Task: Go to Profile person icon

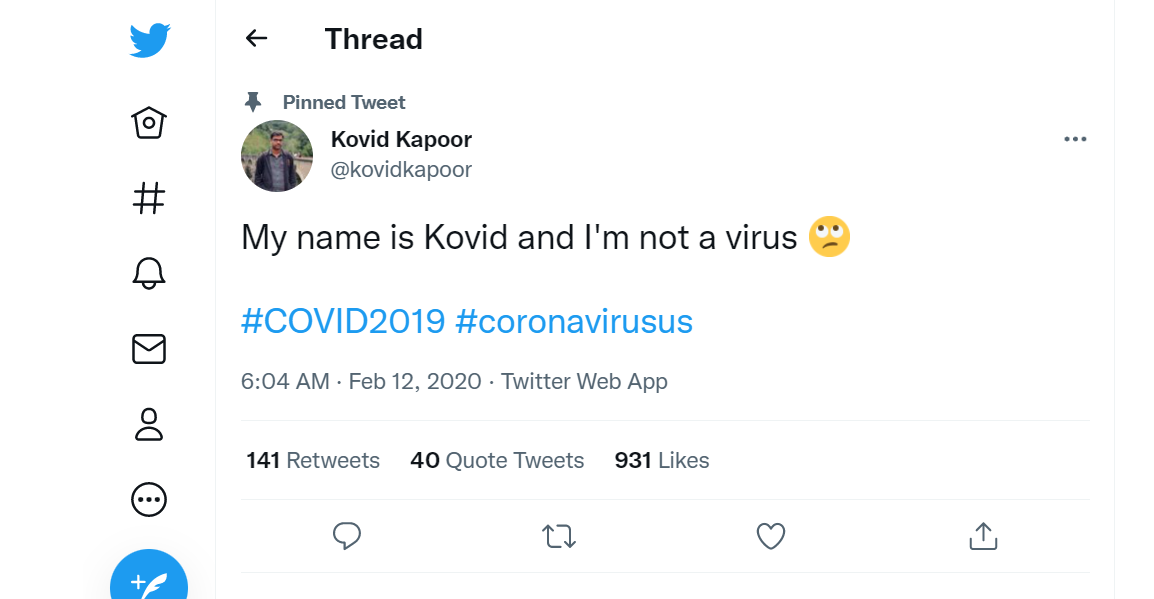Action: point(149,423)
